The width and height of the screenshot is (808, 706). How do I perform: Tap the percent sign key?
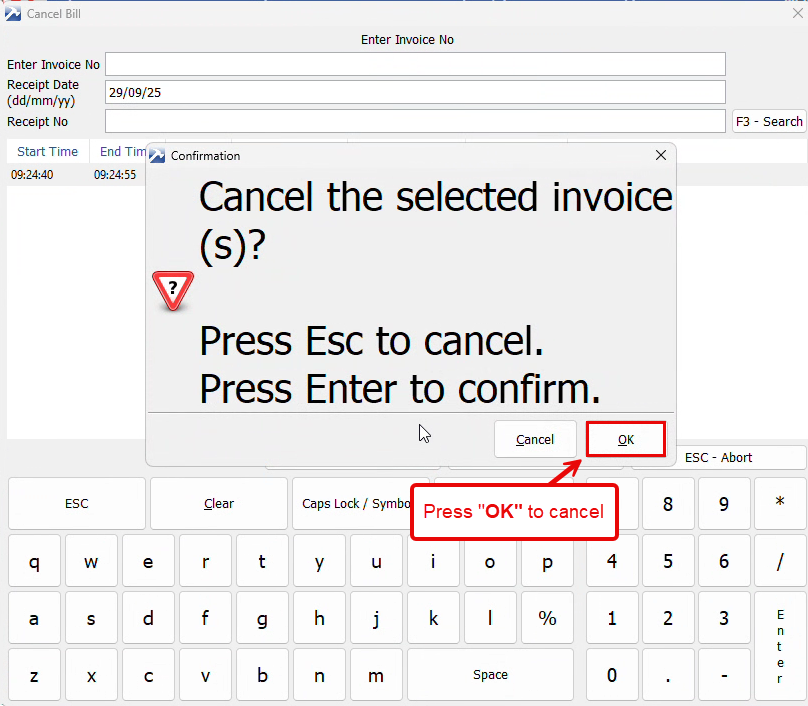pos(547,619)
